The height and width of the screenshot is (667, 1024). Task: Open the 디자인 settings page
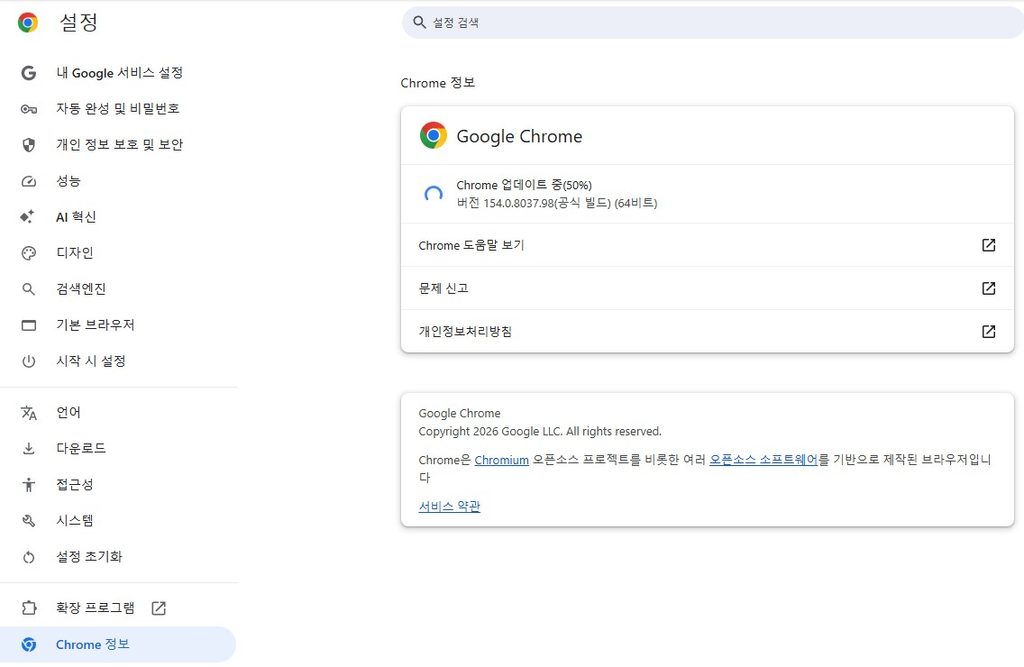point(118,253)
